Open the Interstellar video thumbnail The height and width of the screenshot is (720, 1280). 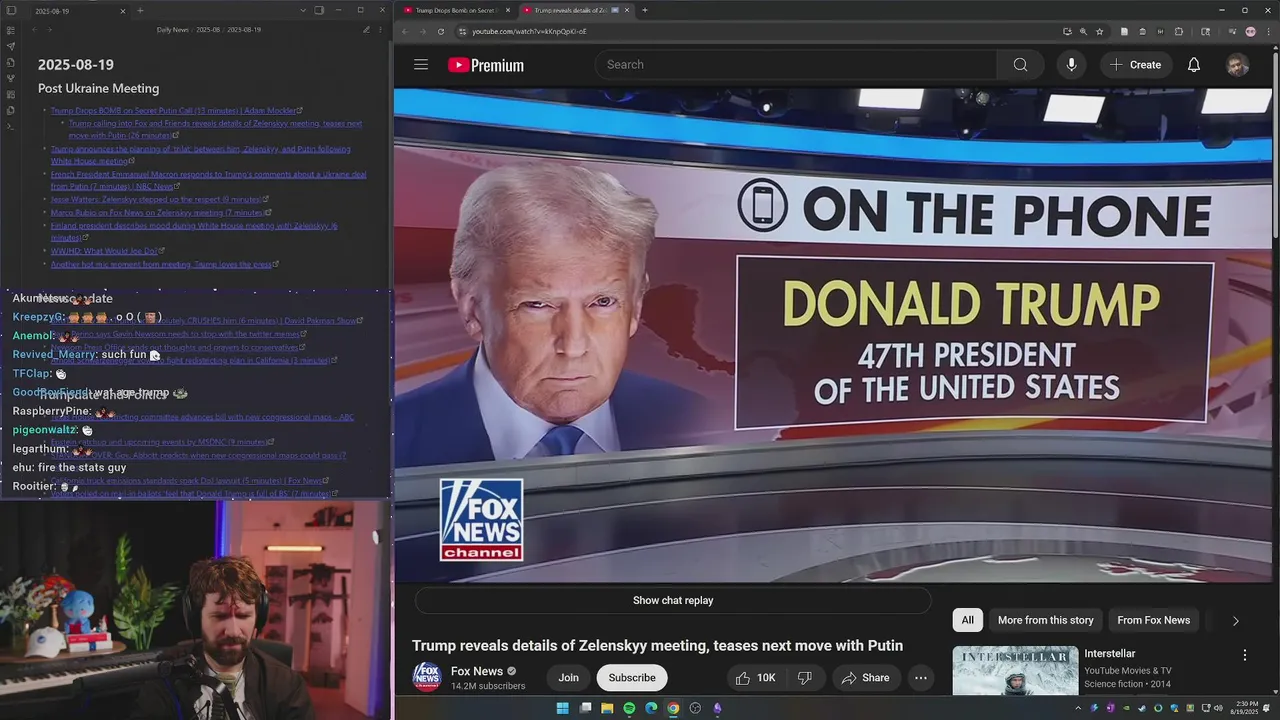1015,671
